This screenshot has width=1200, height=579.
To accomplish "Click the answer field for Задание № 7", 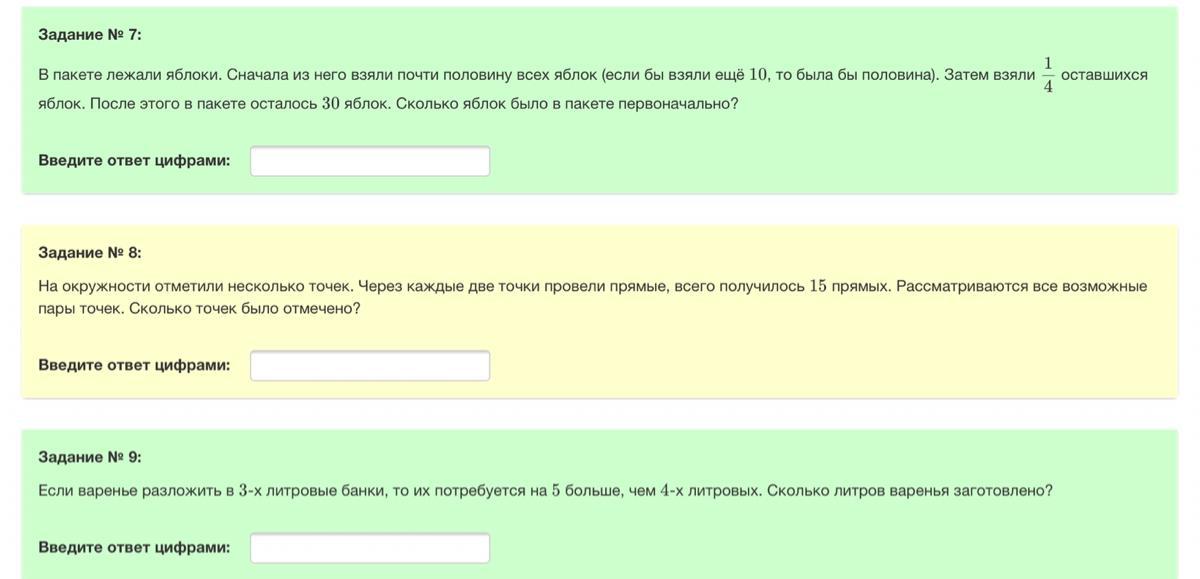I will pos(370,161).
